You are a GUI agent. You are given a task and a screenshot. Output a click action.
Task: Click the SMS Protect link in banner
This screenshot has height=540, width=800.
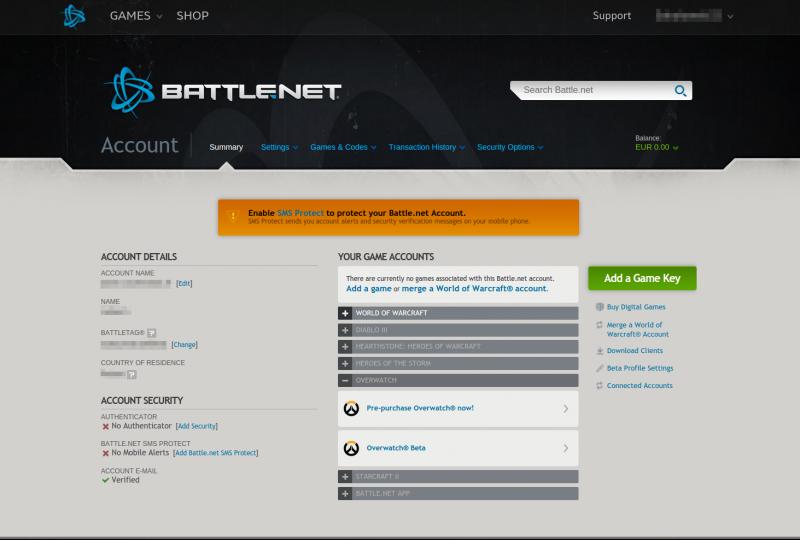tap(301, 213)
